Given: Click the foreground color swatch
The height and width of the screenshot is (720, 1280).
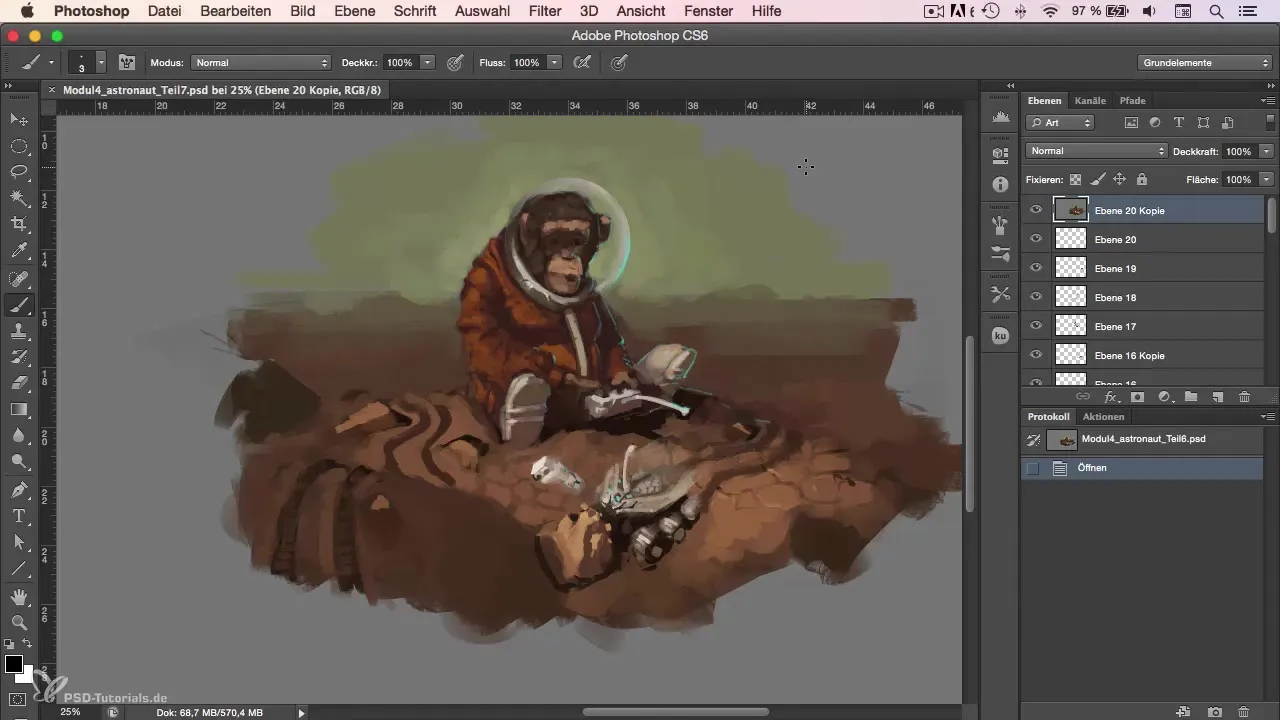Looking at the screenshot, I should tap(14, 665).
